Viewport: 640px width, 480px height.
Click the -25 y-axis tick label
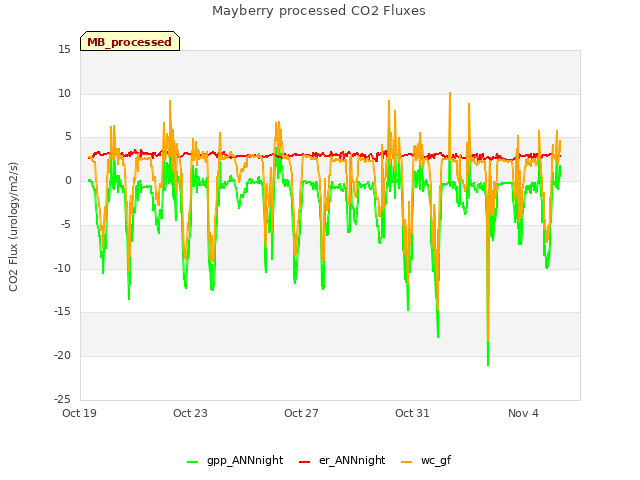tap(62, 399)
